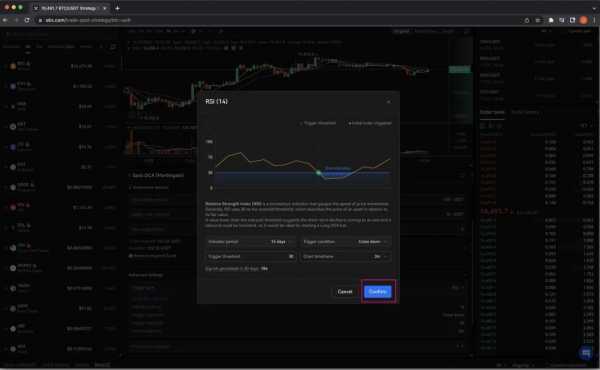Open a new browser tab
Image resolution: width=600 pixels, height=370 pixels.
[x=117, y=8]
